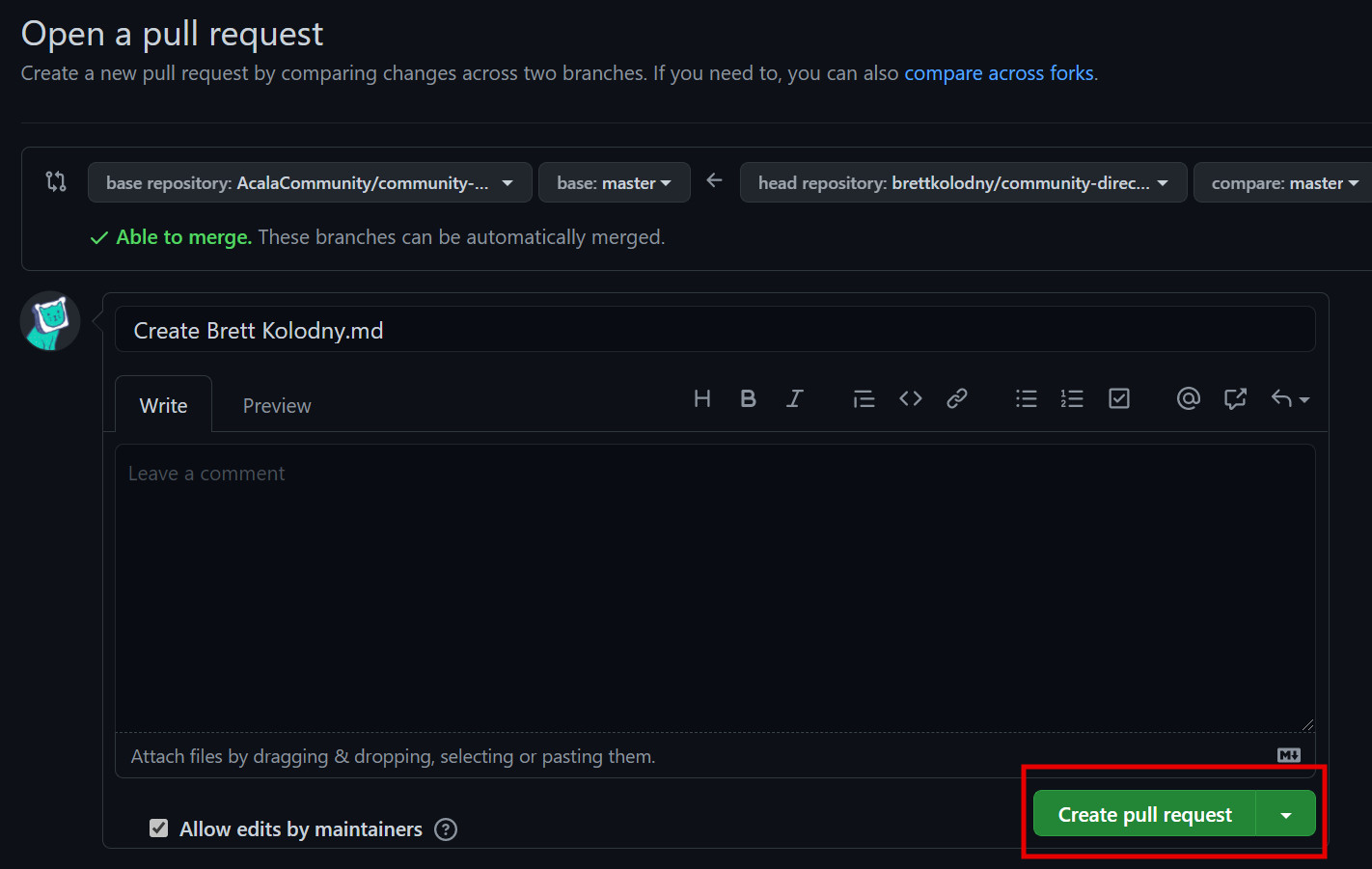Expand the Create pull request options arrow

pyautogui.click(x=1286, y=814)
